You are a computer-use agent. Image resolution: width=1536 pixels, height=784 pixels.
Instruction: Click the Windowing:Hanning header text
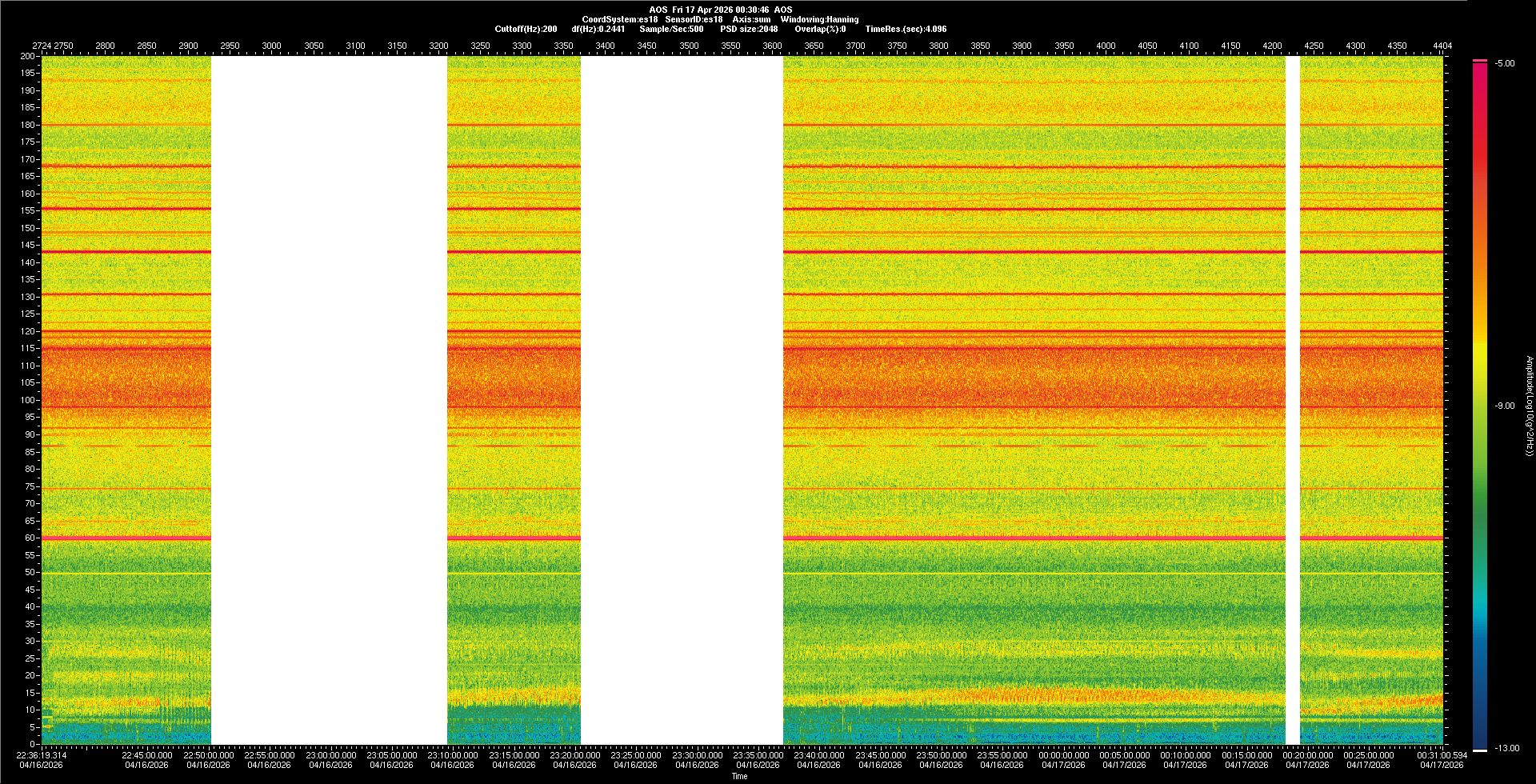819,19
